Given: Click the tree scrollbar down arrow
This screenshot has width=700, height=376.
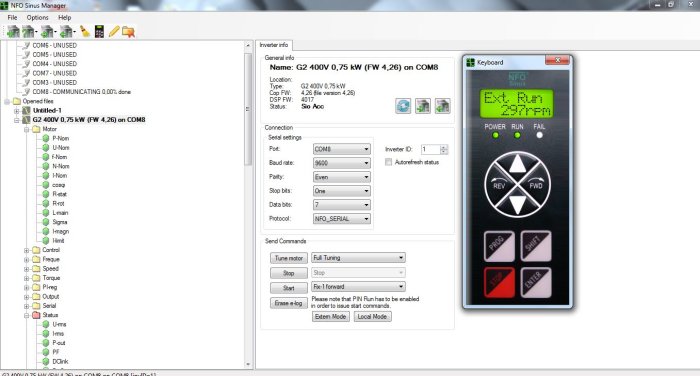Looking at the screenshot, I should (248, 364).
